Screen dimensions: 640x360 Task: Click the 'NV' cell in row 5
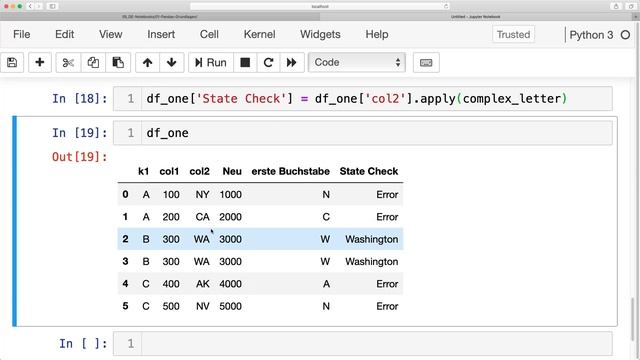(202, 307)
